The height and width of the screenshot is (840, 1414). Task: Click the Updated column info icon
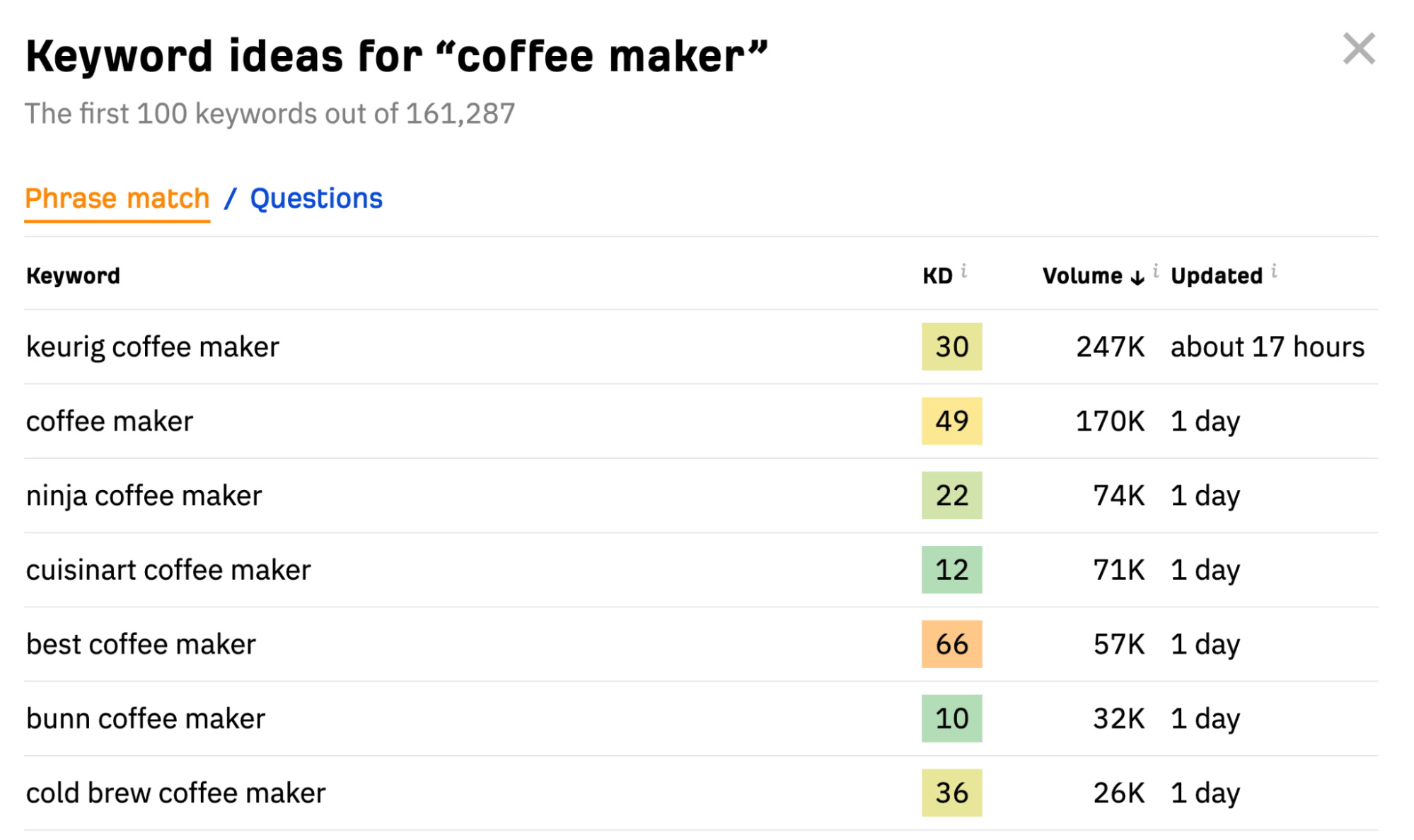1274,269
